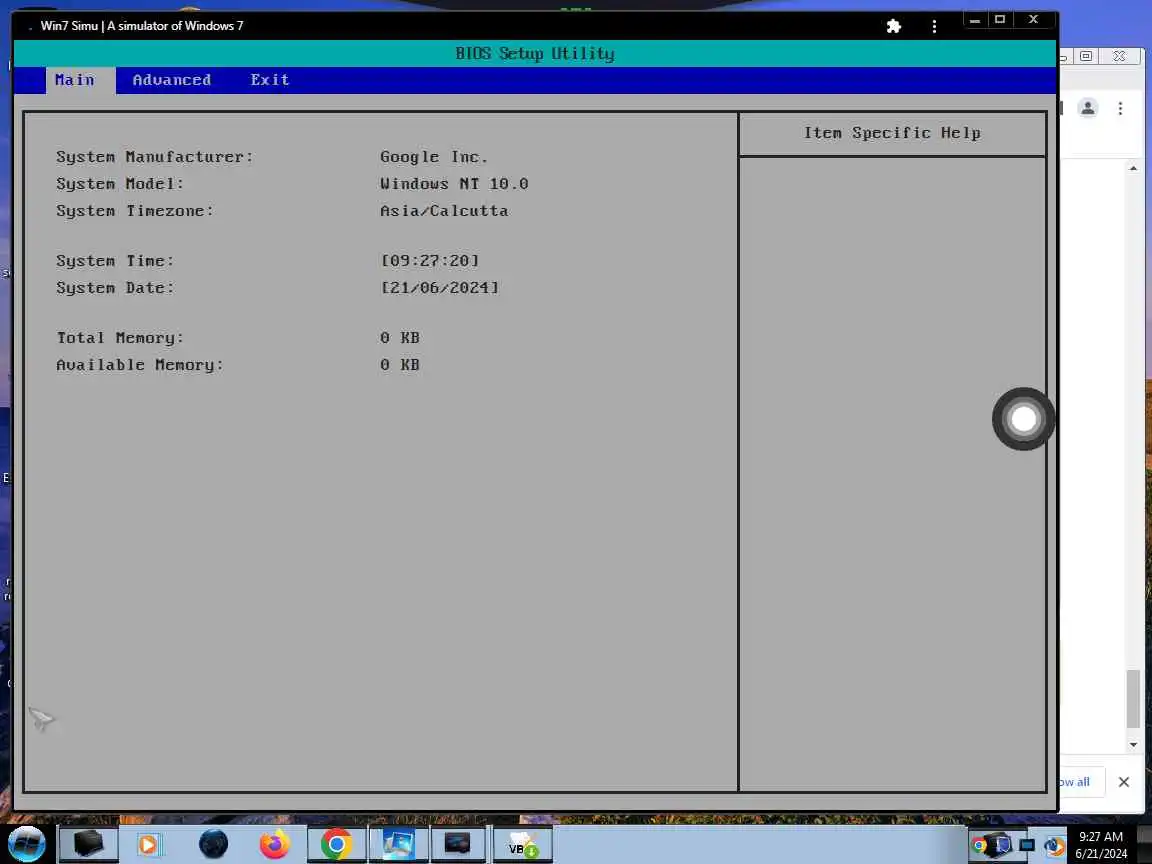Click the monitor icon in system tray
1152x864 pixels.
[x=1026, y=845]
